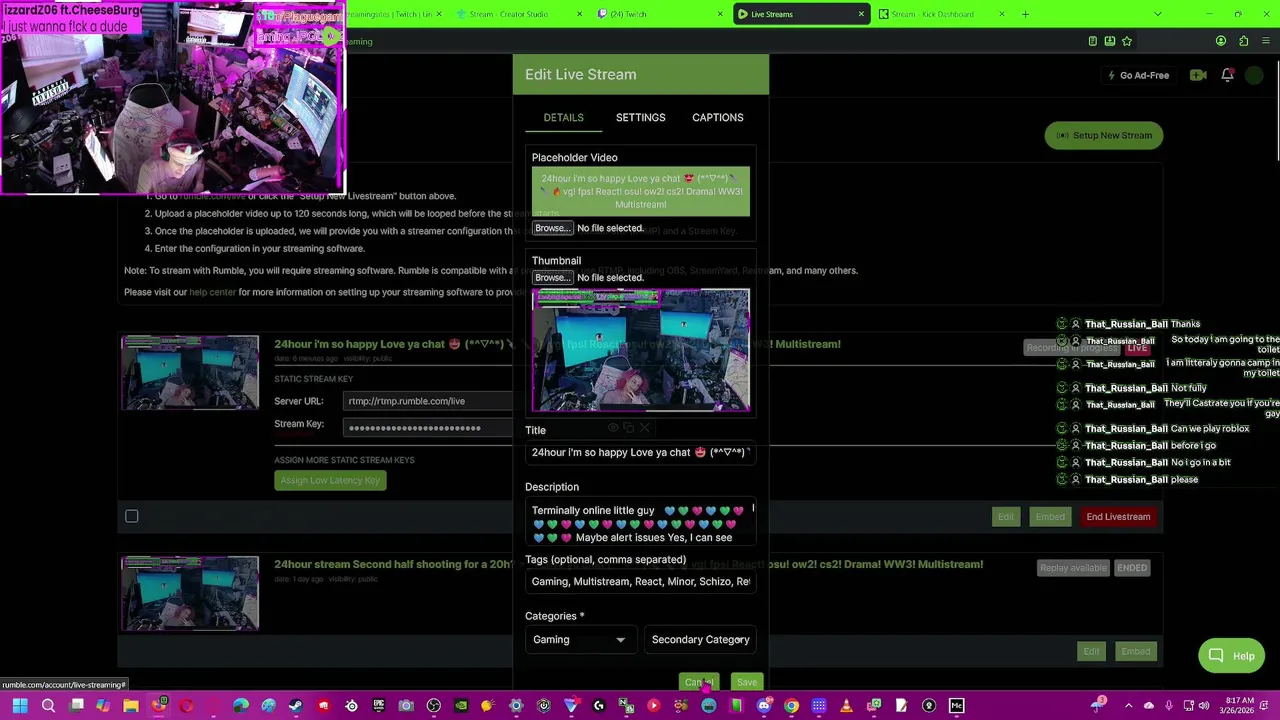Toggle the checkbox below Assign Low Latency Key
The image size is (1280, 720).
[131, 516]
